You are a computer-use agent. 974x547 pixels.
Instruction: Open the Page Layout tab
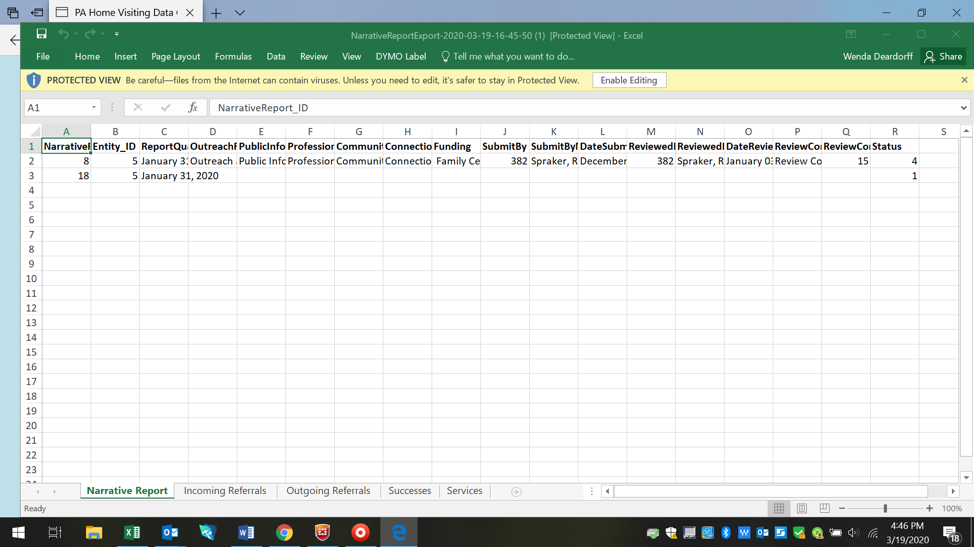(175, 57)
